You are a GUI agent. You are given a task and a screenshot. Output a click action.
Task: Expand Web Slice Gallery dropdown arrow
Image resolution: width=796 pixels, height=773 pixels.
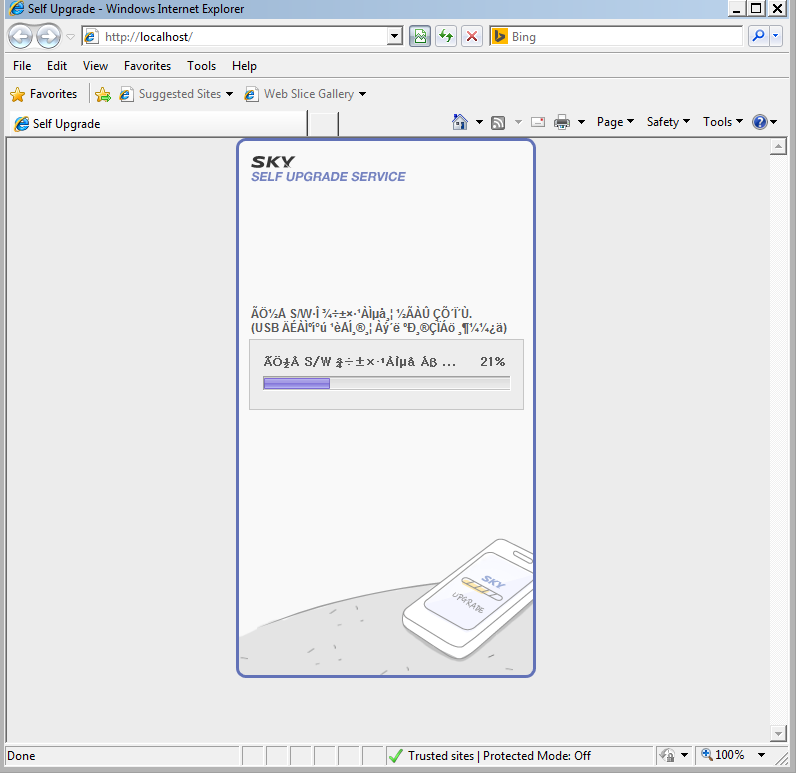pos(362,94)
